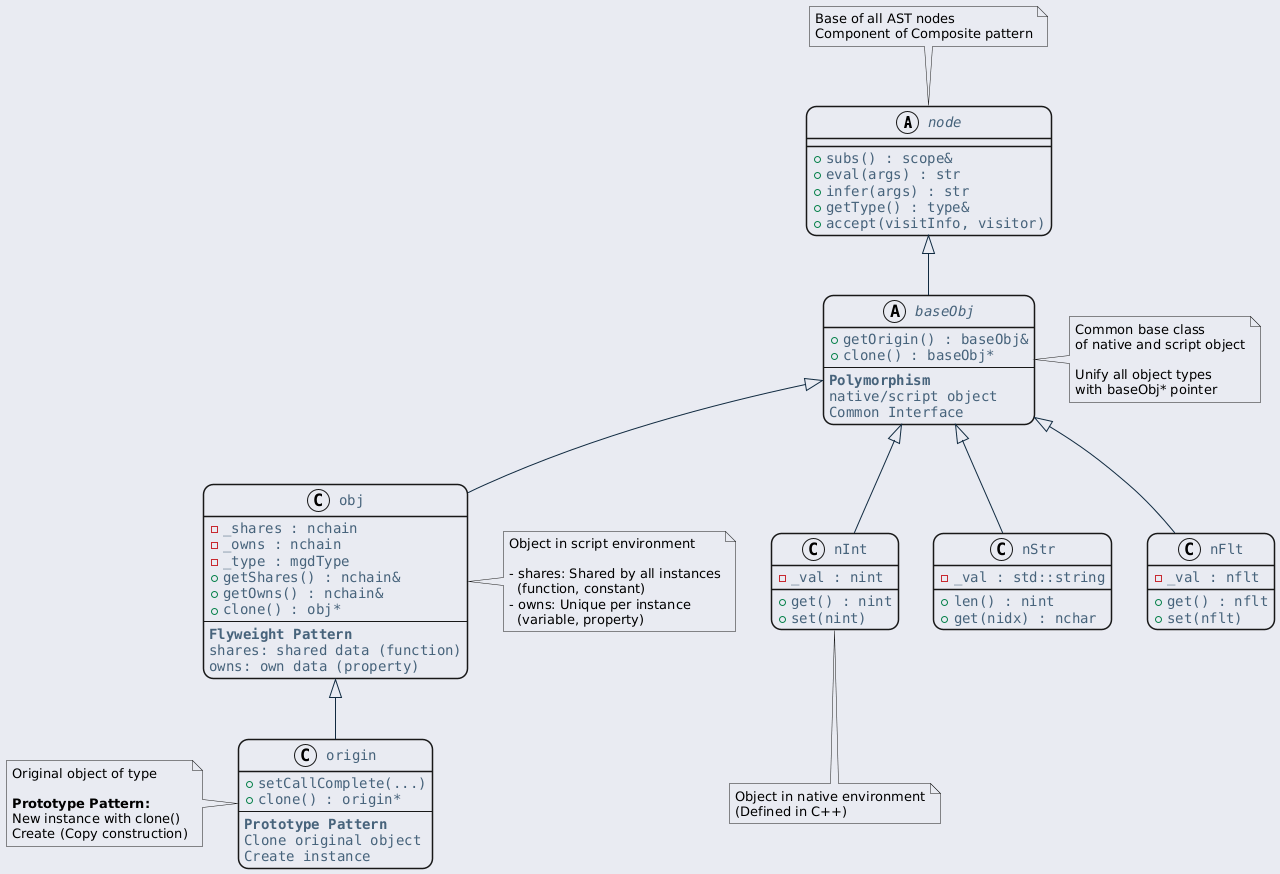Click 'owns: own data (property)' line
The width and height of the screenshot is (1280, 874).
click(x=314, y=667)
